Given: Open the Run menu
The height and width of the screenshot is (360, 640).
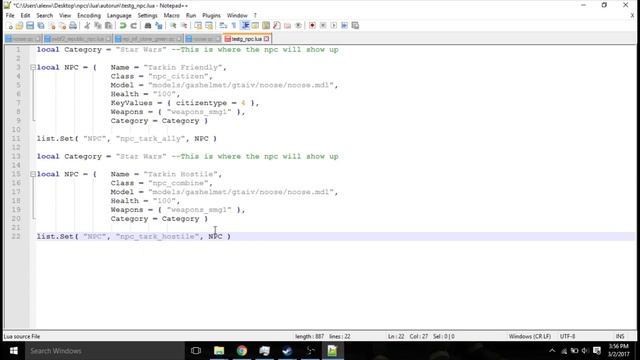Looking at the screenshot, I should [191, 16].
